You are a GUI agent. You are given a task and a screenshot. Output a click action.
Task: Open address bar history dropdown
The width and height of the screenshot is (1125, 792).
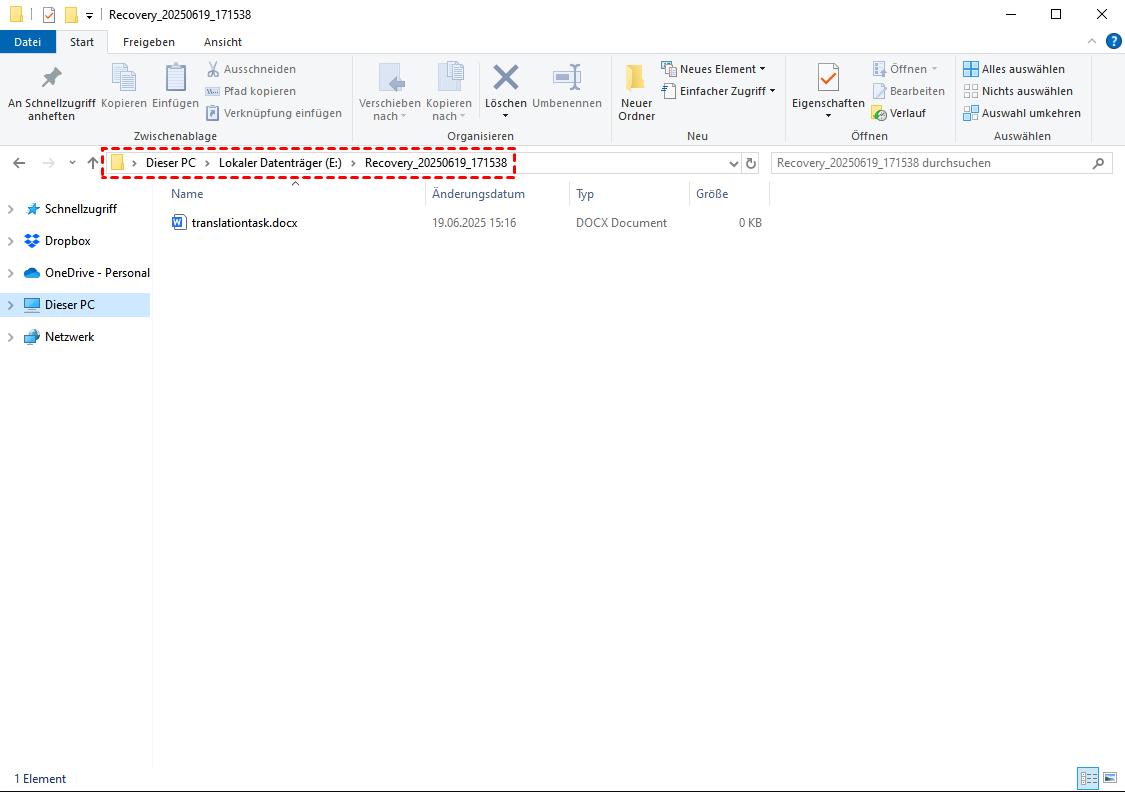(733, 164)
